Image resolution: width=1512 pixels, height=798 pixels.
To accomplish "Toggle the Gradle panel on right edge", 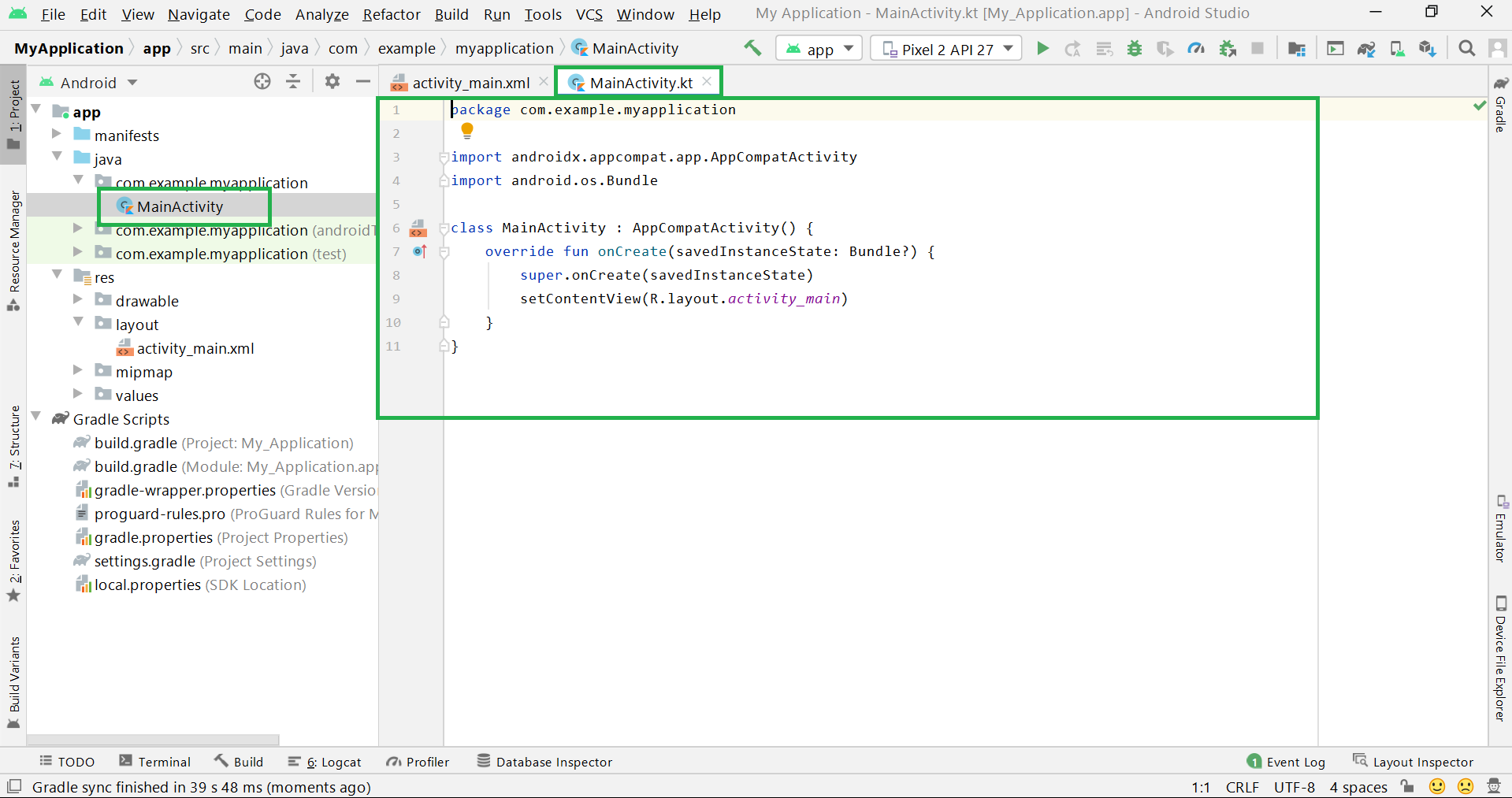I will click(x=1500, y=106).
